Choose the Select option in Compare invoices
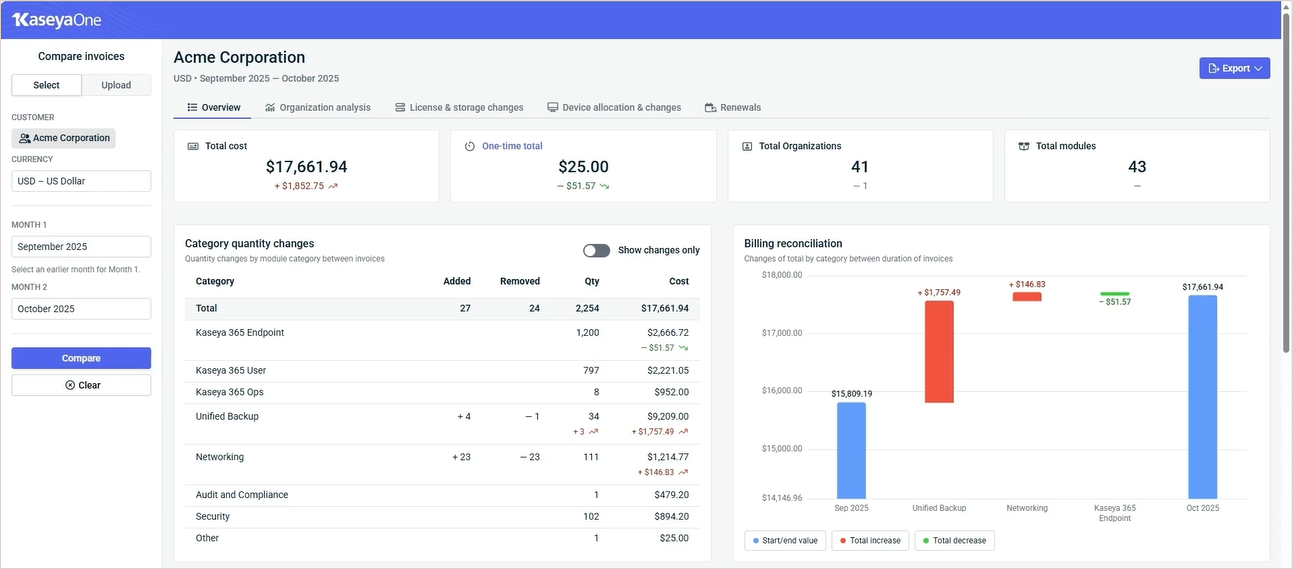The width and height of the screenshot is (1293, 569). coord(46,85)
